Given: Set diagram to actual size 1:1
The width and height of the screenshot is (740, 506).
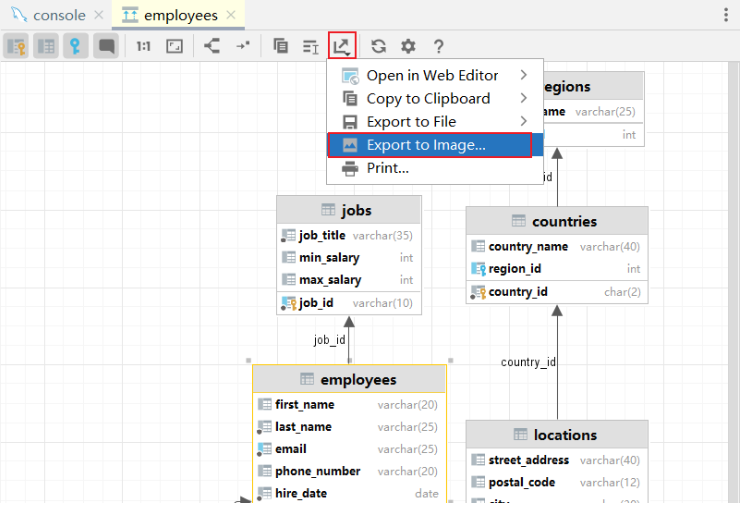Looking at the screenshot, I should coord(143,46).
